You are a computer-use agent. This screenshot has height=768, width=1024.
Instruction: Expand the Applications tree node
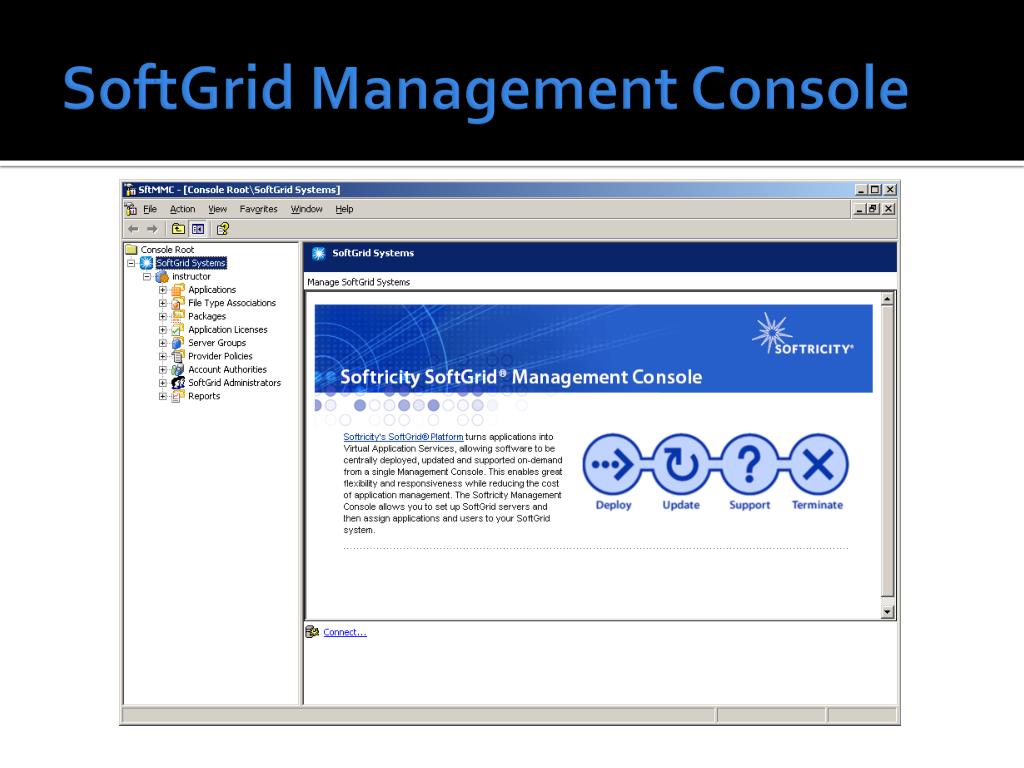[163, 290]
